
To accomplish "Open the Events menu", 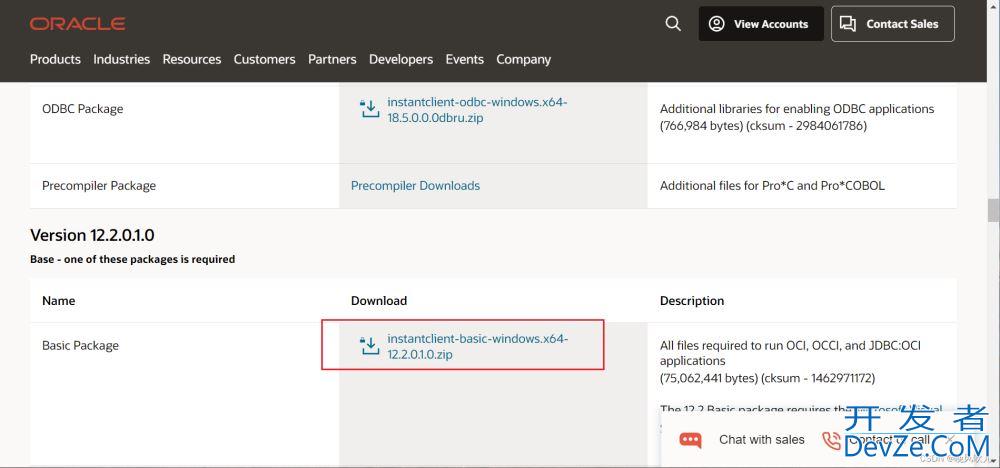I will [x=464, y=59].
